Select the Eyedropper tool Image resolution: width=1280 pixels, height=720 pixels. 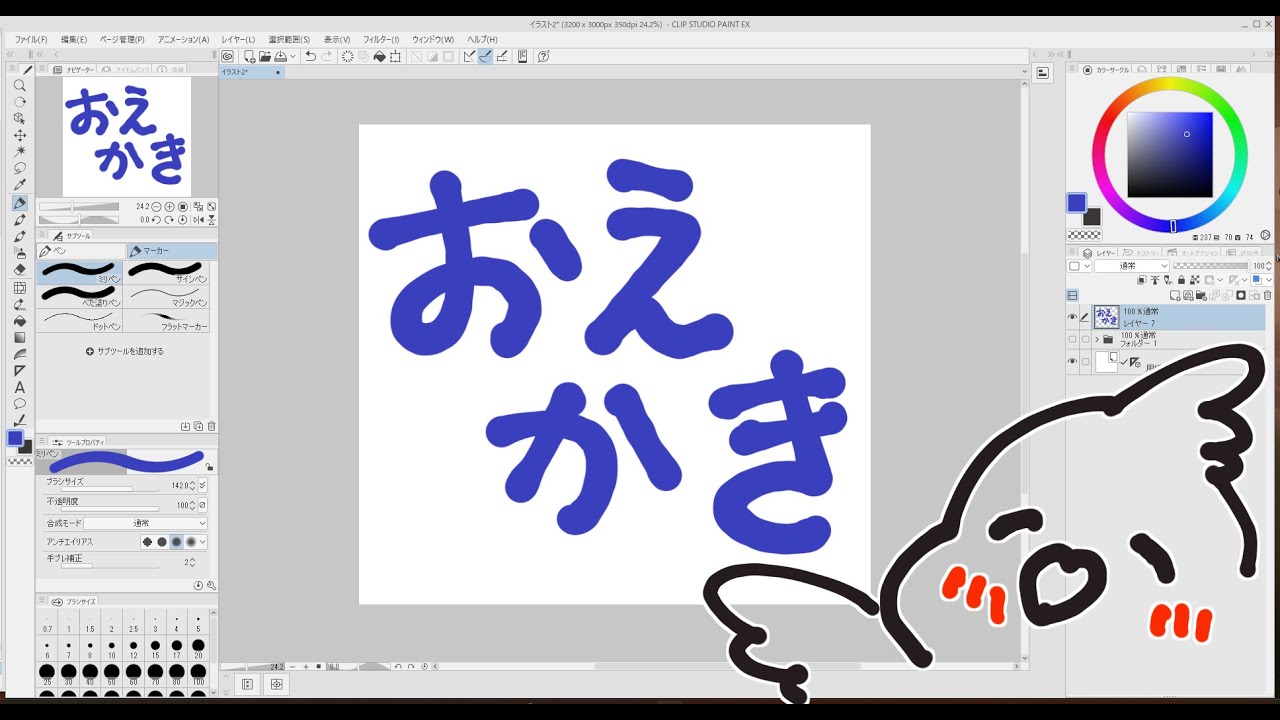click(19, 185)
